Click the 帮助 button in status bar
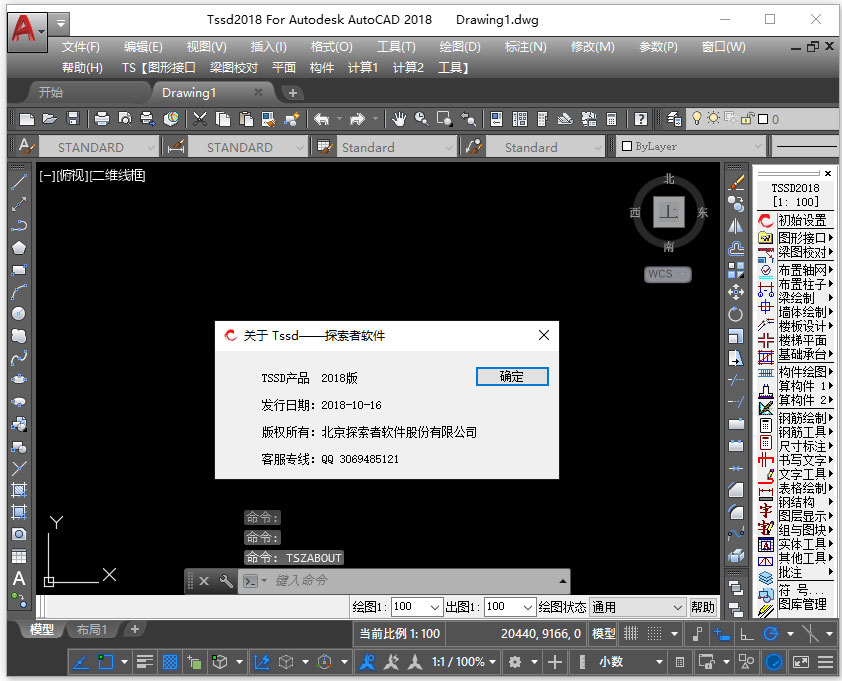The height and width of the screenshot is (681, 842). tap(702, 607)
